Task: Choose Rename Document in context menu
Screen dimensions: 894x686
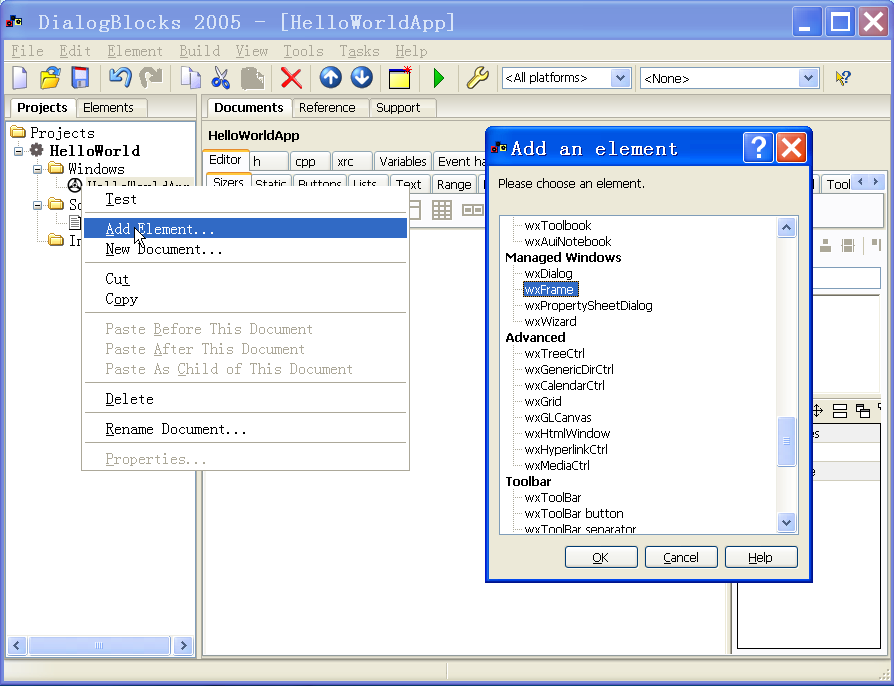Action: coord(245,429)
